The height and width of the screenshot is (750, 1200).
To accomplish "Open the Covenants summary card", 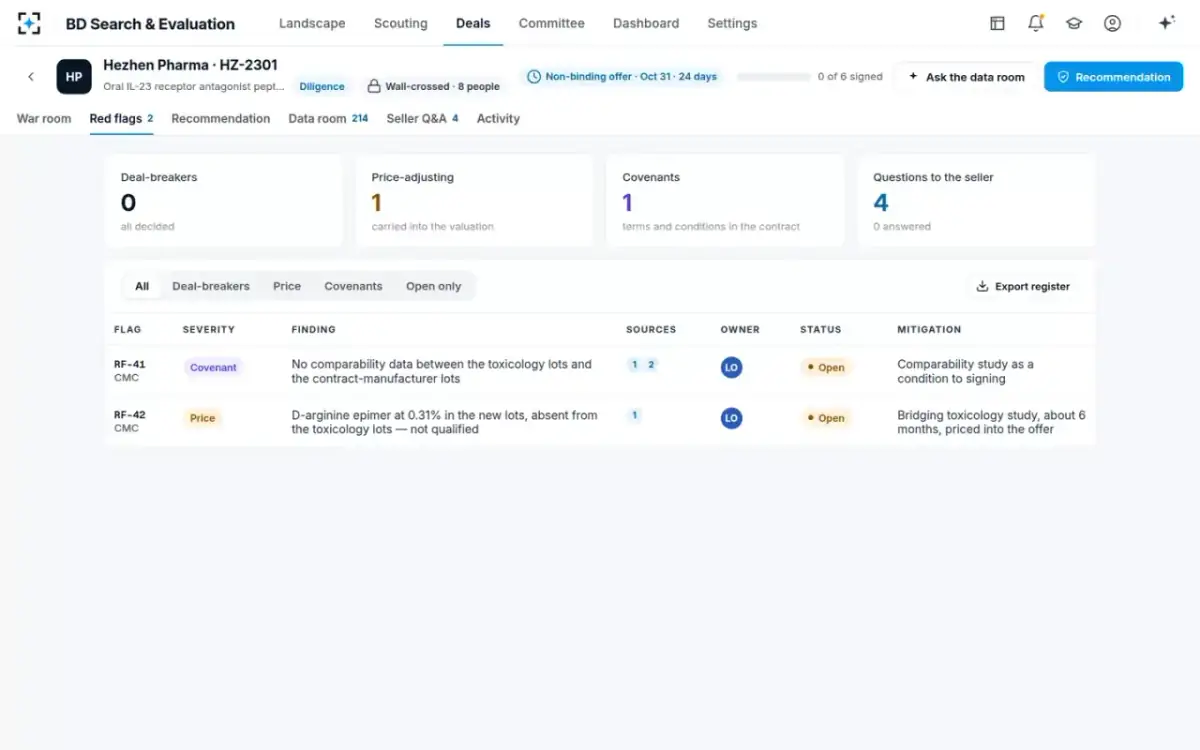I will (x=725, y=200).
